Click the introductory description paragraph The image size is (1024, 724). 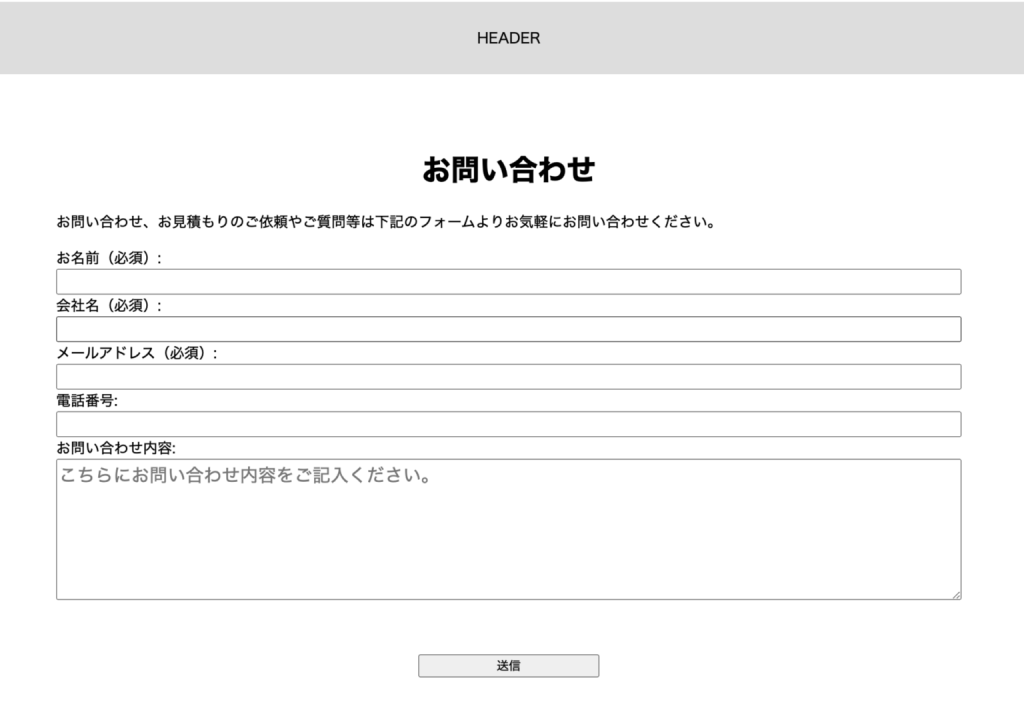(x=386, y=222)
